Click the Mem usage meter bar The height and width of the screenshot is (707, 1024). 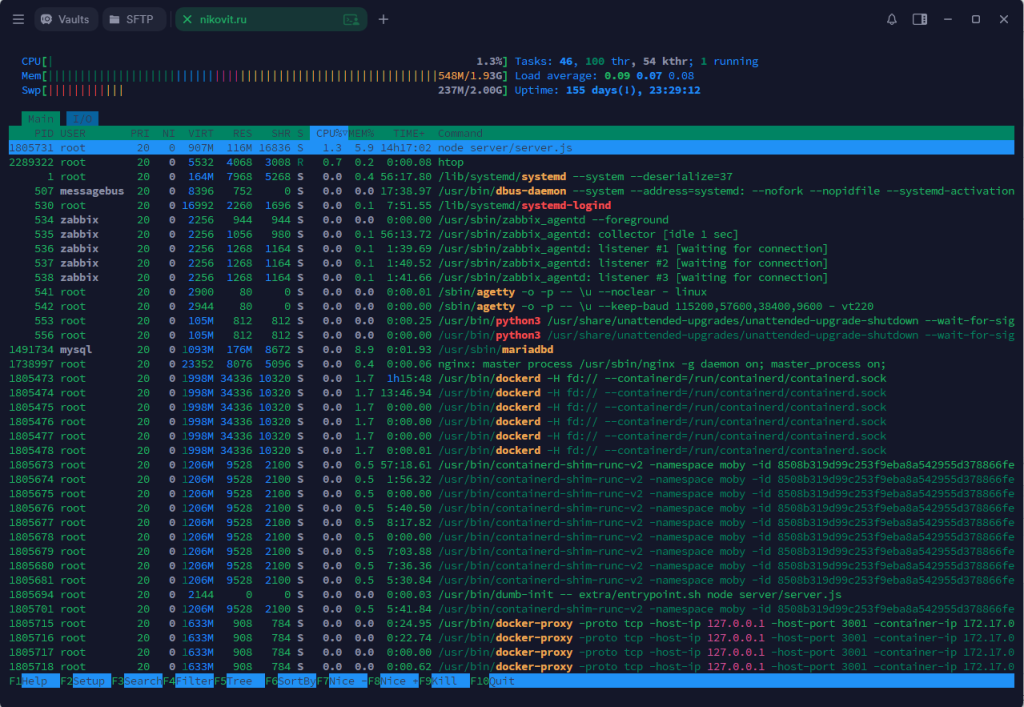click(264, 76)
